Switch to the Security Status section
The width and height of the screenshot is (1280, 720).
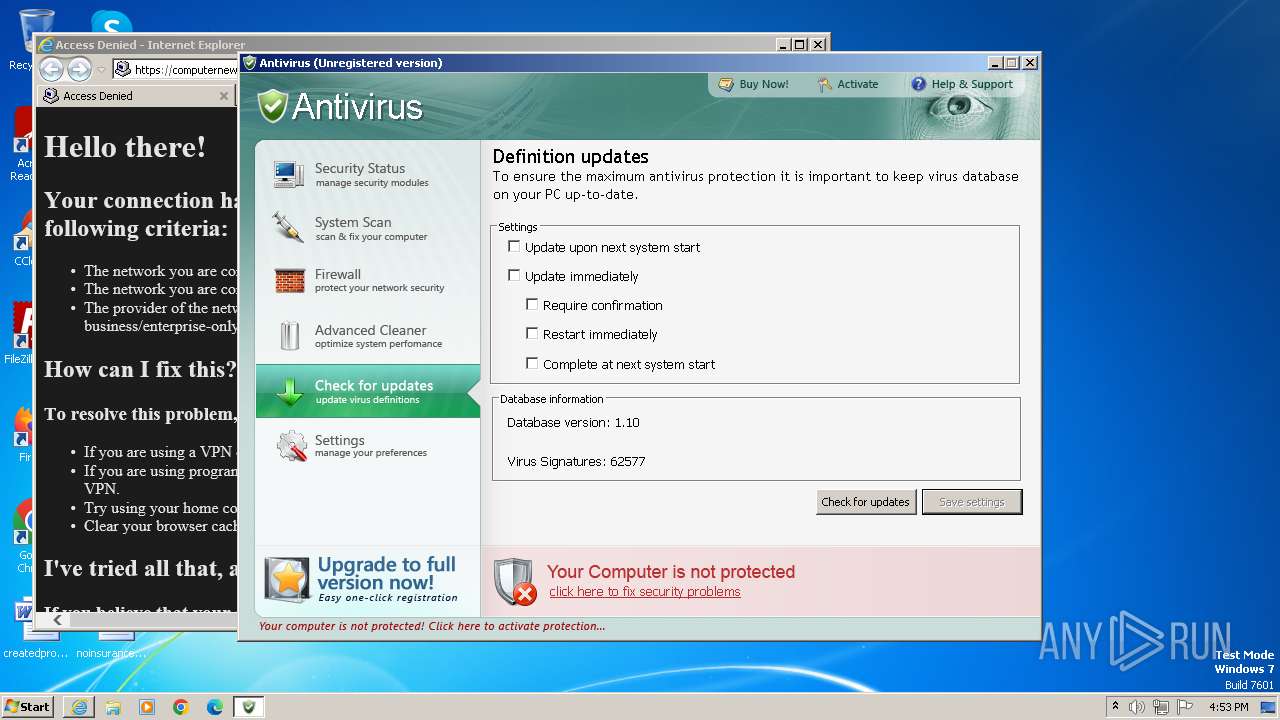tap(368, 174)
